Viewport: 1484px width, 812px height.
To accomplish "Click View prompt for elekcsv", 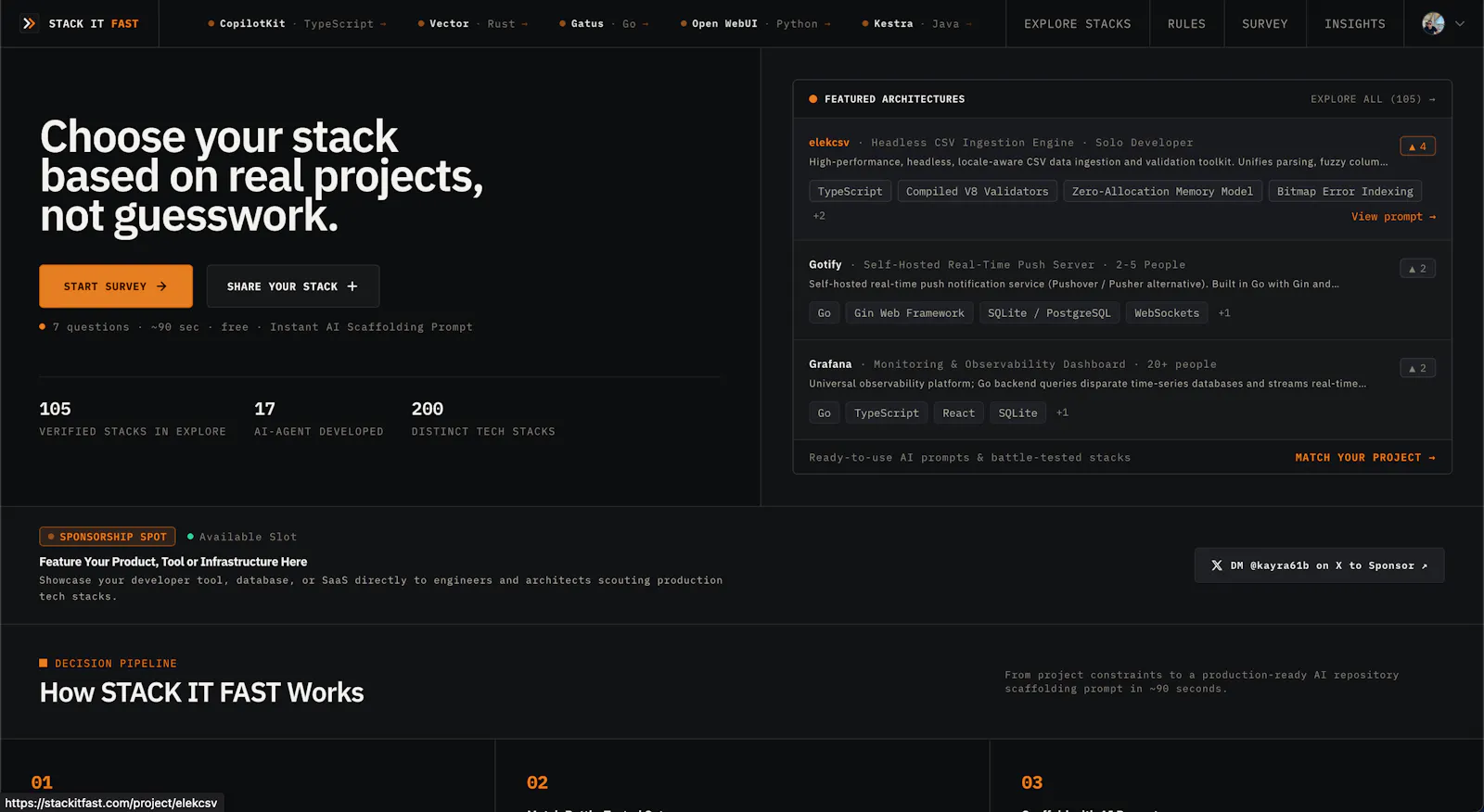I will click(x=1393, y=217).
